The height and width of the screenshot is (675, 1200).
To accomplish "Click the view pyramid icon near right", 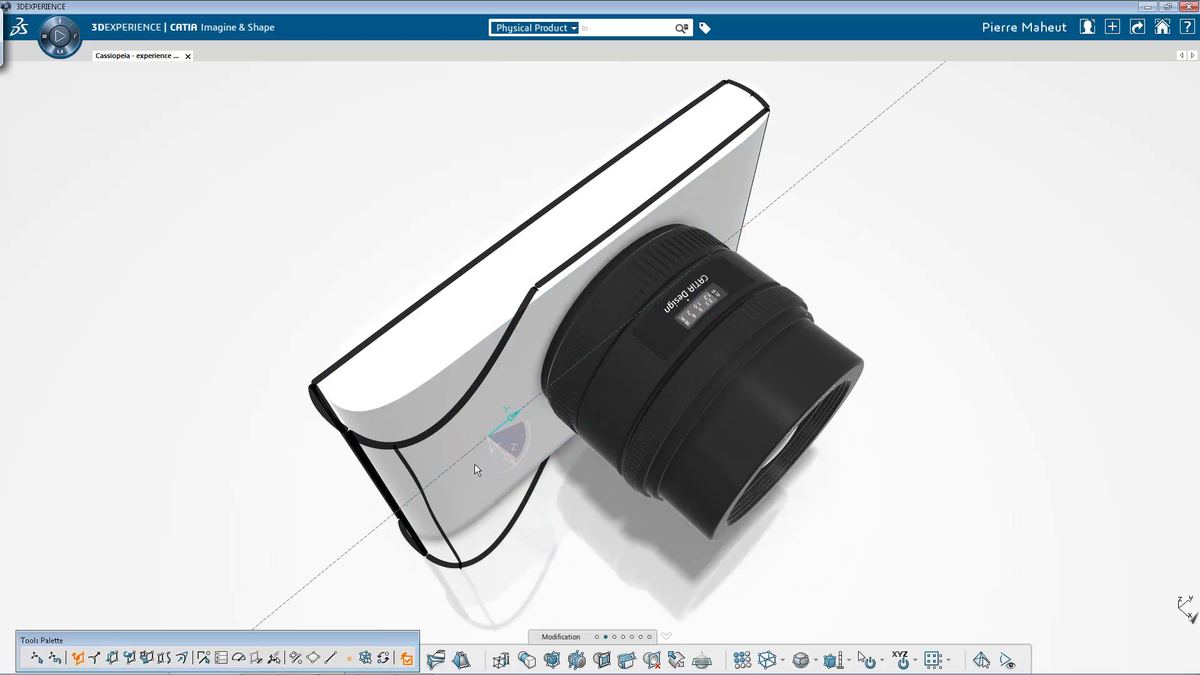I will [x=982, y=660].
